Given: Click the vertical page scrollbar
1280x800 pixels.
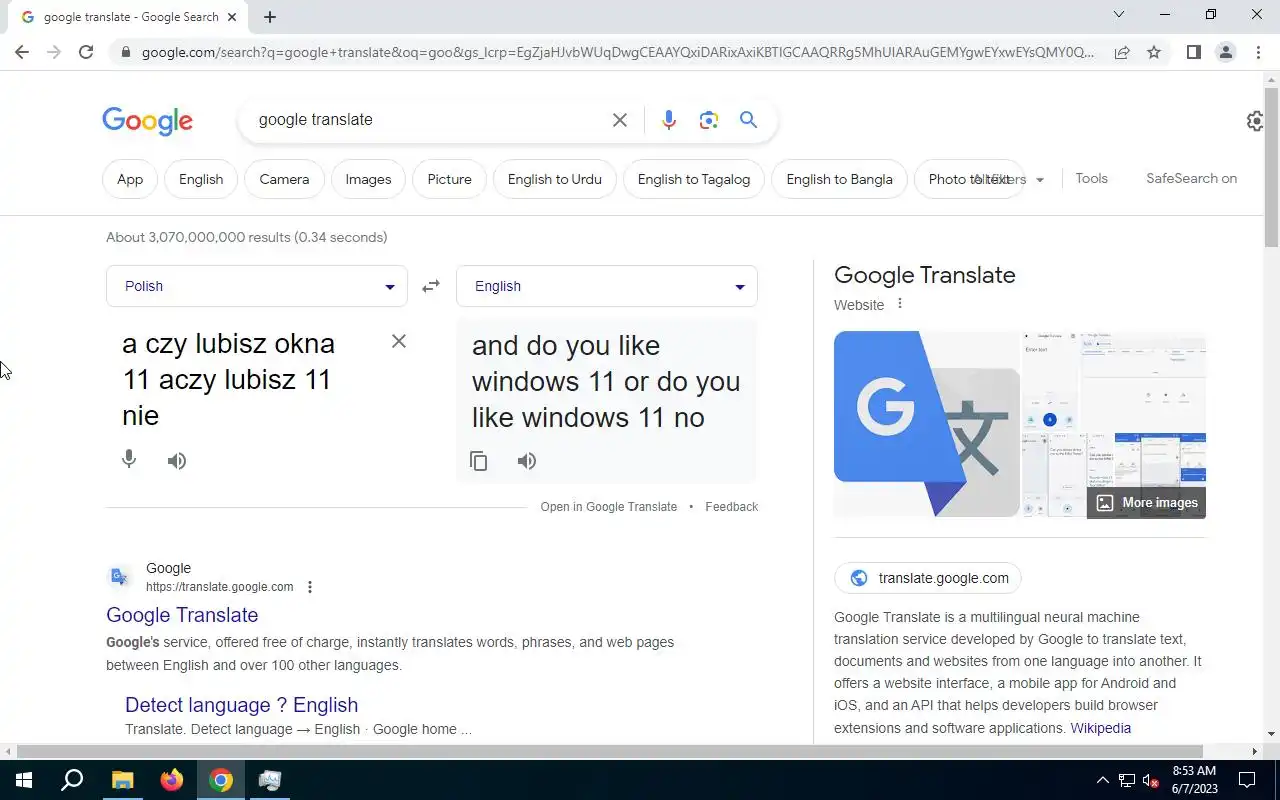Looking at the screenshot, I should (1271, 168).
